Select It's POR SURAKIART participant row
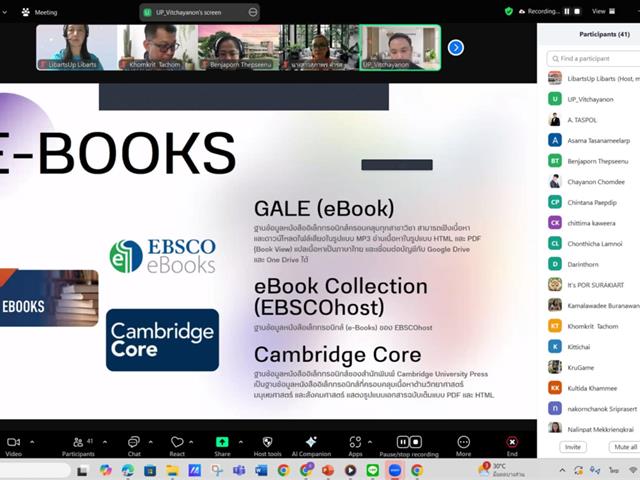The width and height of the screenshot is (640, 480). click(594, 285)
